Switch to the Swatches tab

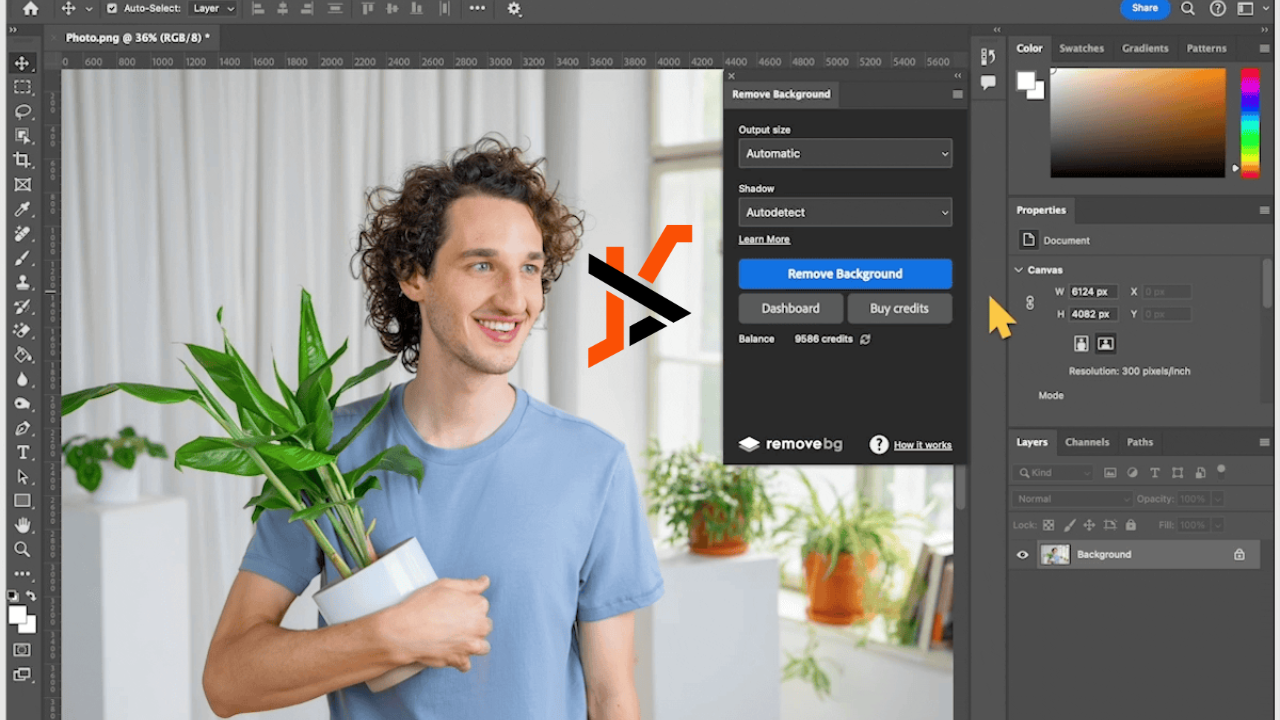click(x=1081, y=48)
